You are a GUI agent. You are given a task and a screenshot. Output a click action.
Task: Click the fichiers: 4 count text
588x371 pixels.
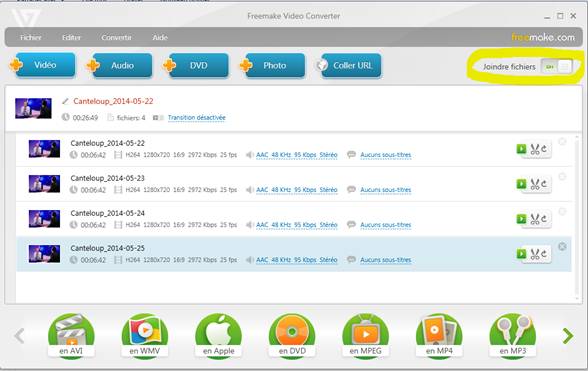pyautogui.click(x=131, y=118)
